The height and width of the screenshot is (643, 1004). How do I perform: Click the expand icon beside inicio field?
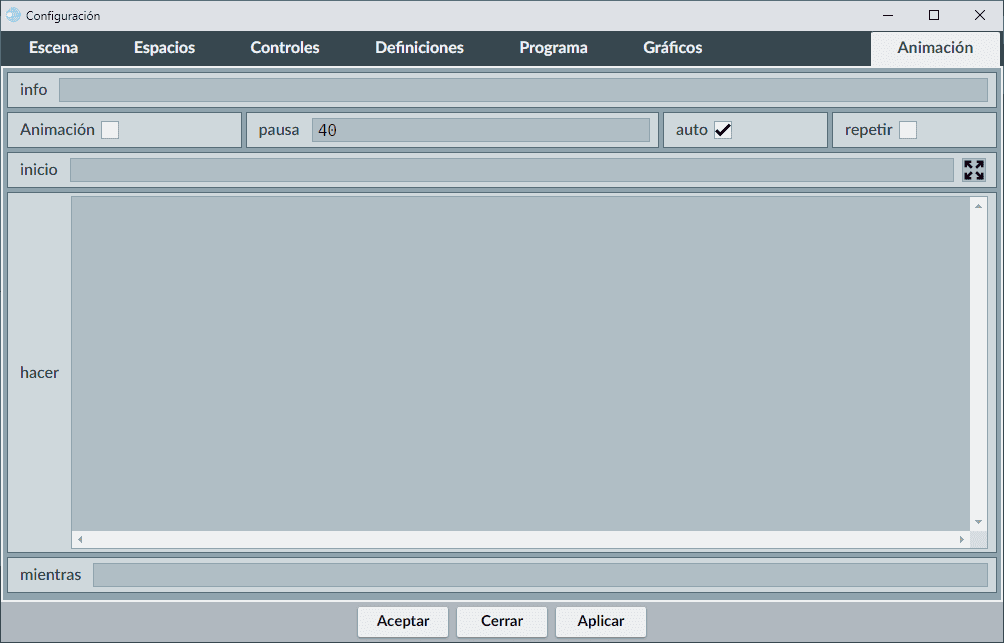tap(973, 170)
